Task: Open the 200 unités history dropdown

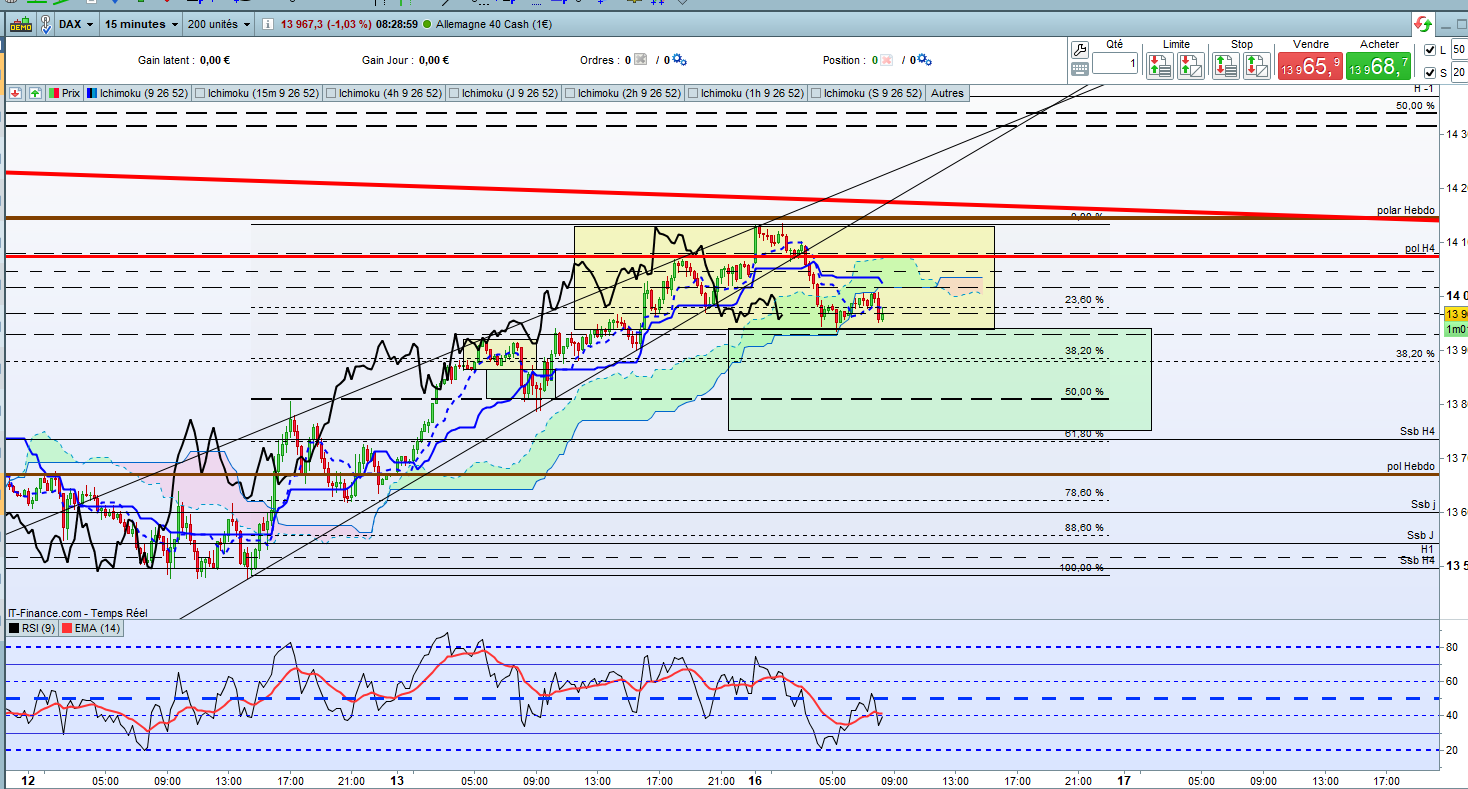Action: click(219, 23)
